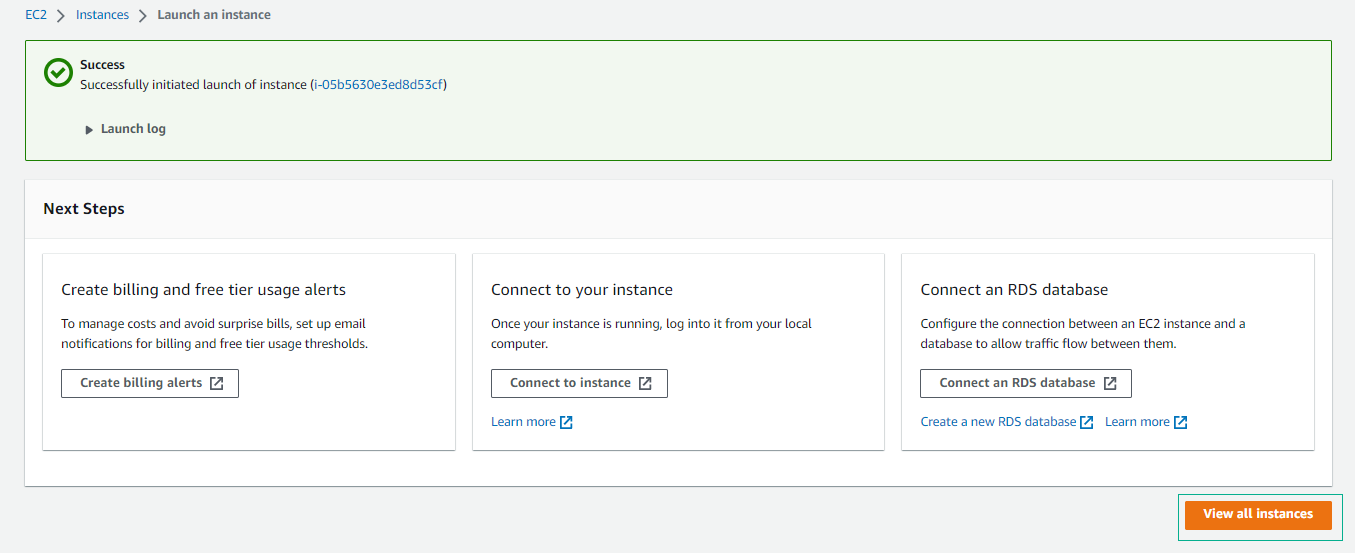1355x553 pixels.
Task: Click the green success checkmark icon
Action: [58, 72]
